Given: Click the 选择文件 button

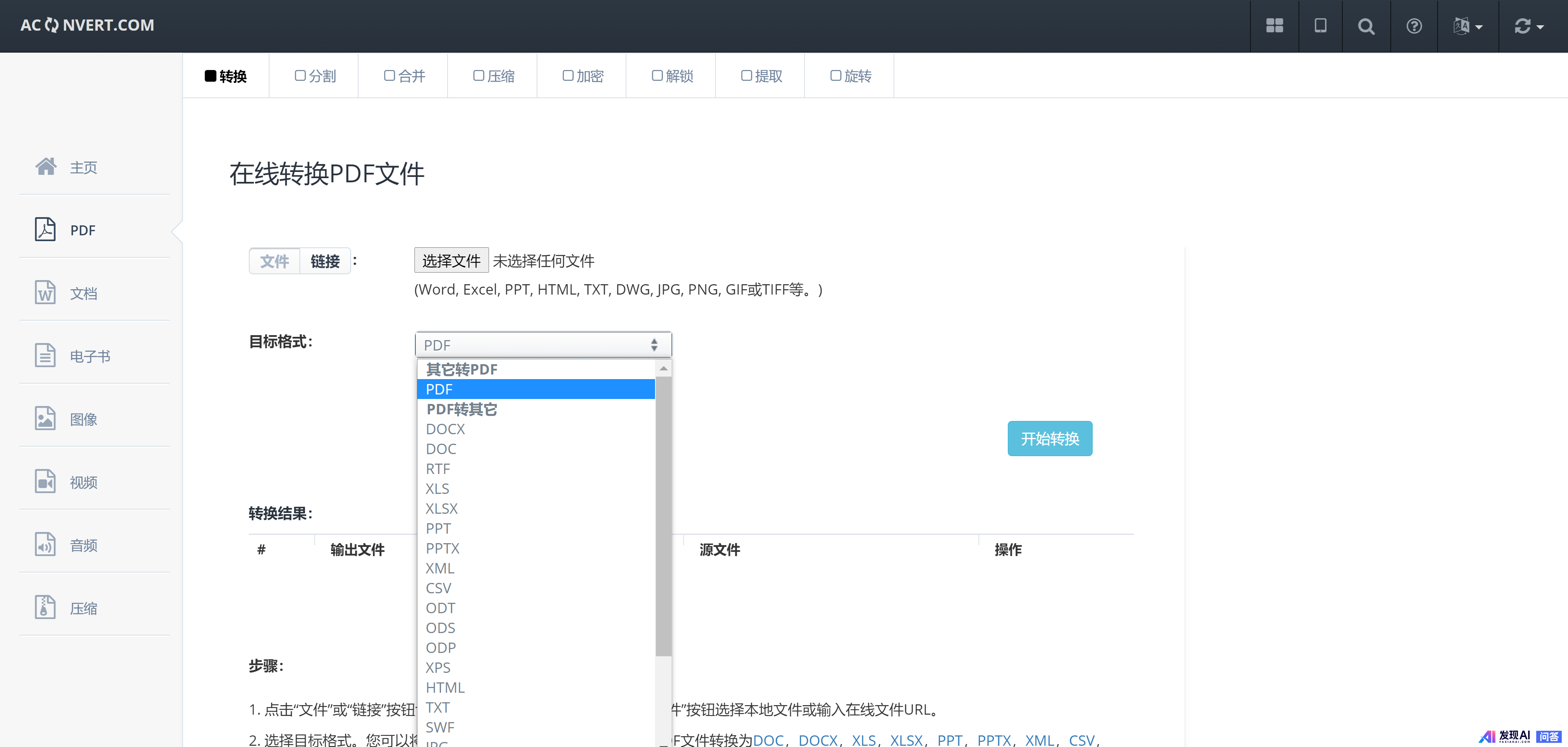Looking at the screenshot, I should [x=451, y=261].
